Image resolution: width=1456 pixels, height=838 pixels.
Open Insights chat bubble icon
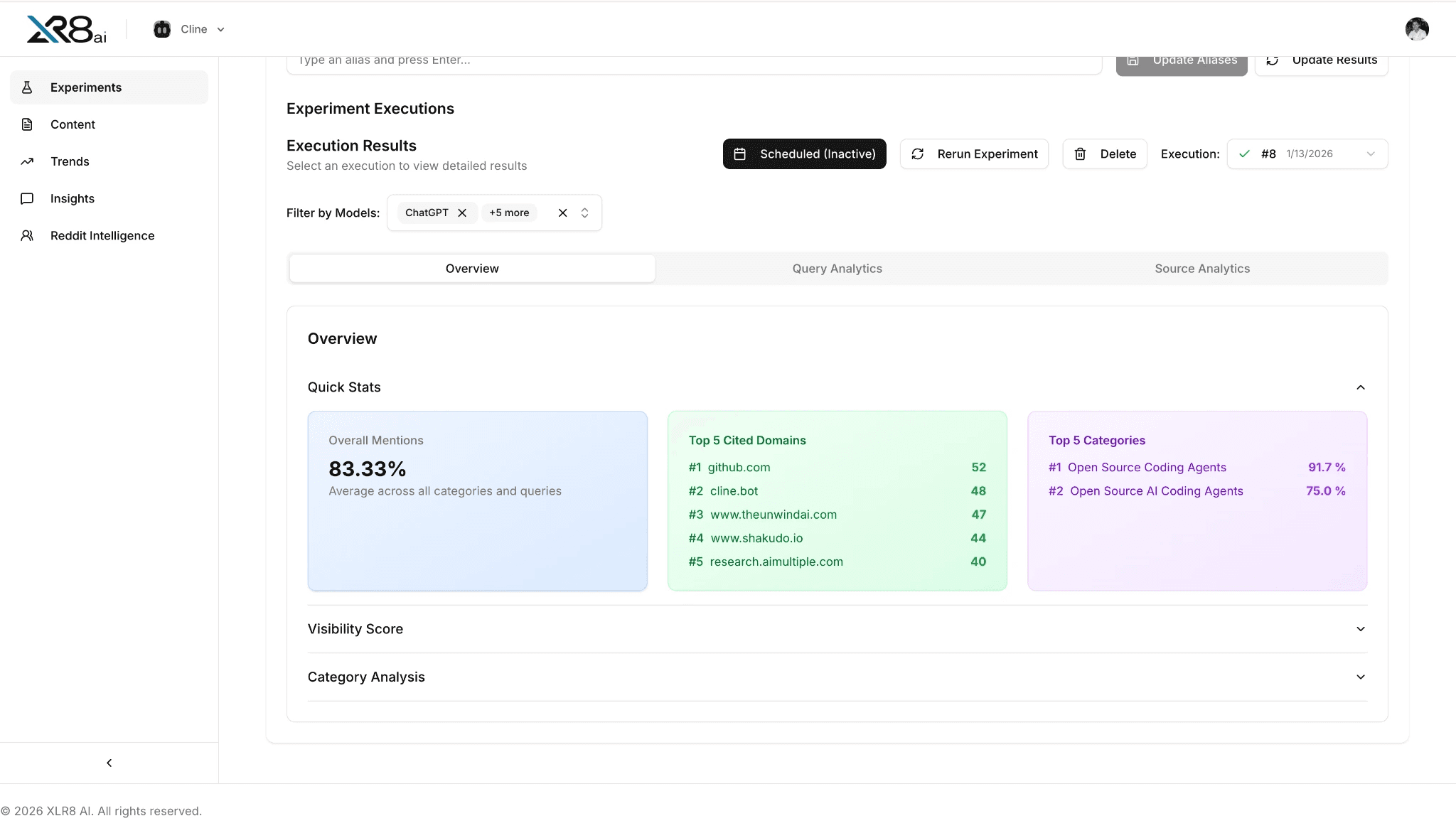pos(27,198)
